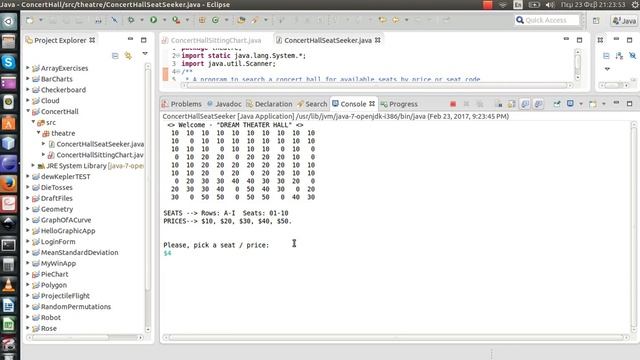Open the Problems tab
The width and height of the screenshot is (640, 360).
click(182, 104)
